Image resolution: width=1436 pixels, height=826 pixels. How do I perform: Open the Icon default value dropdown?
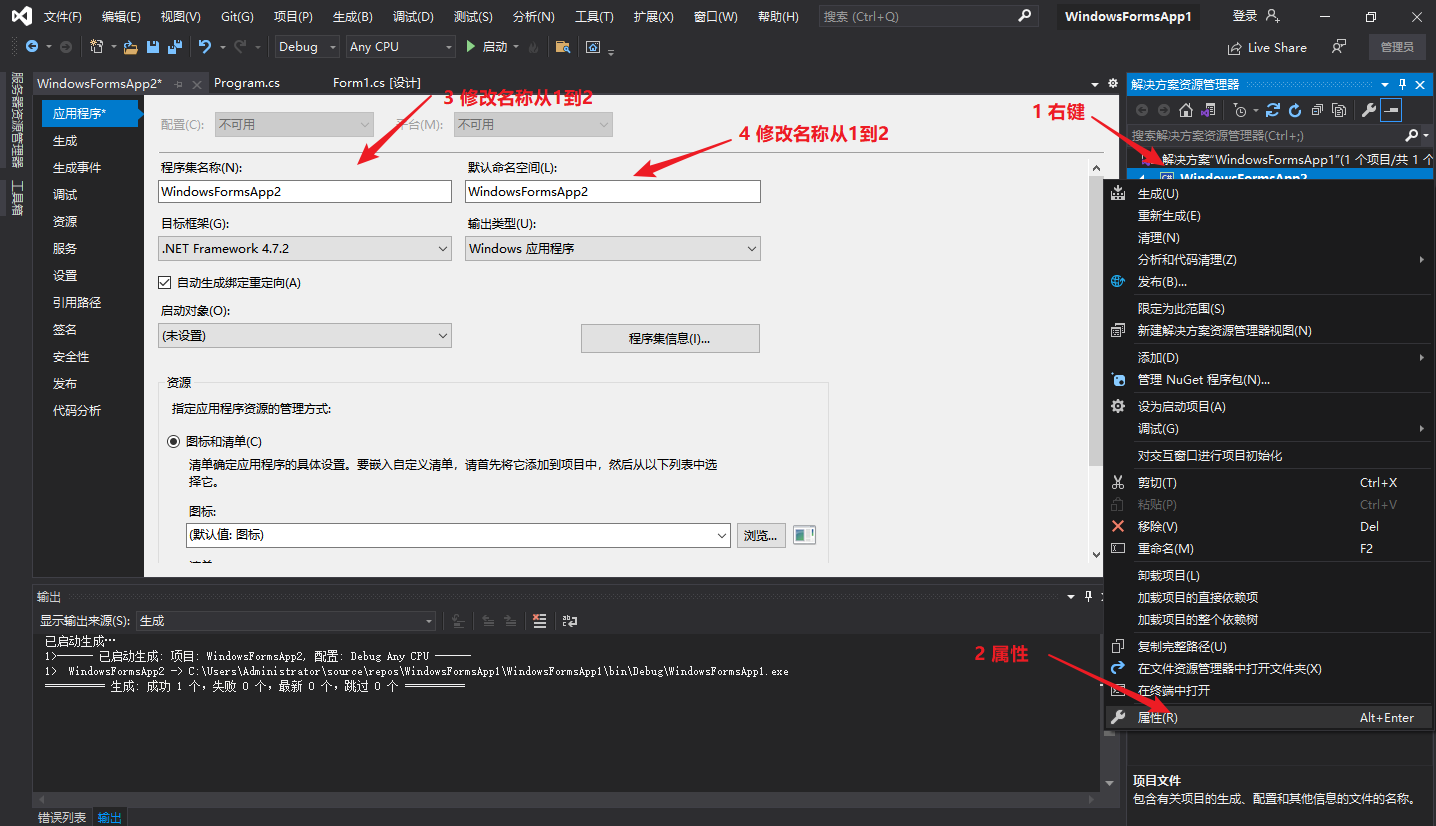(x=458, y=535)
